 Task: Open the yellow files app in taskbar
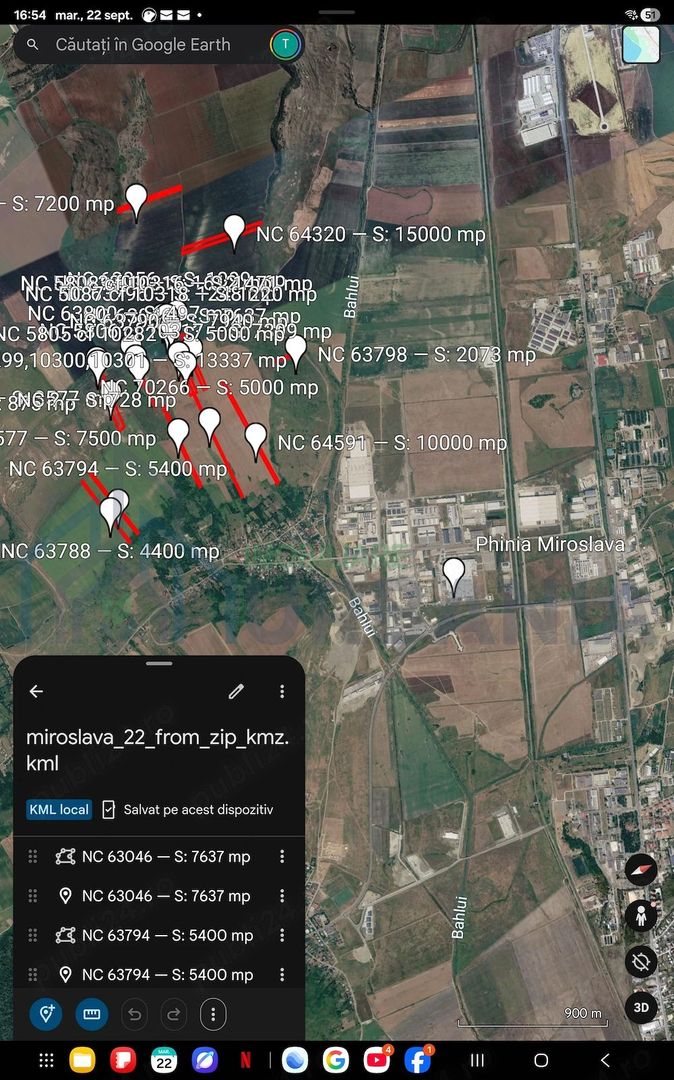tap(83, 1060)
